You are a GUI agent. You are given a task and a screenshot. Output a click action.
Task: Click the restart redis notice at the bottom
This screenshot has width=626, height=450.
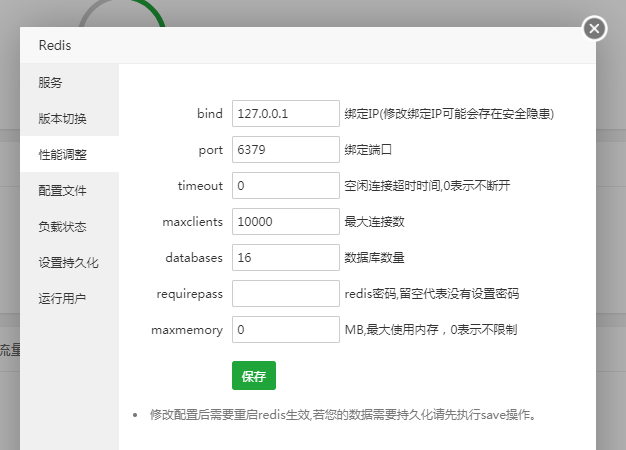pos(343,415)
